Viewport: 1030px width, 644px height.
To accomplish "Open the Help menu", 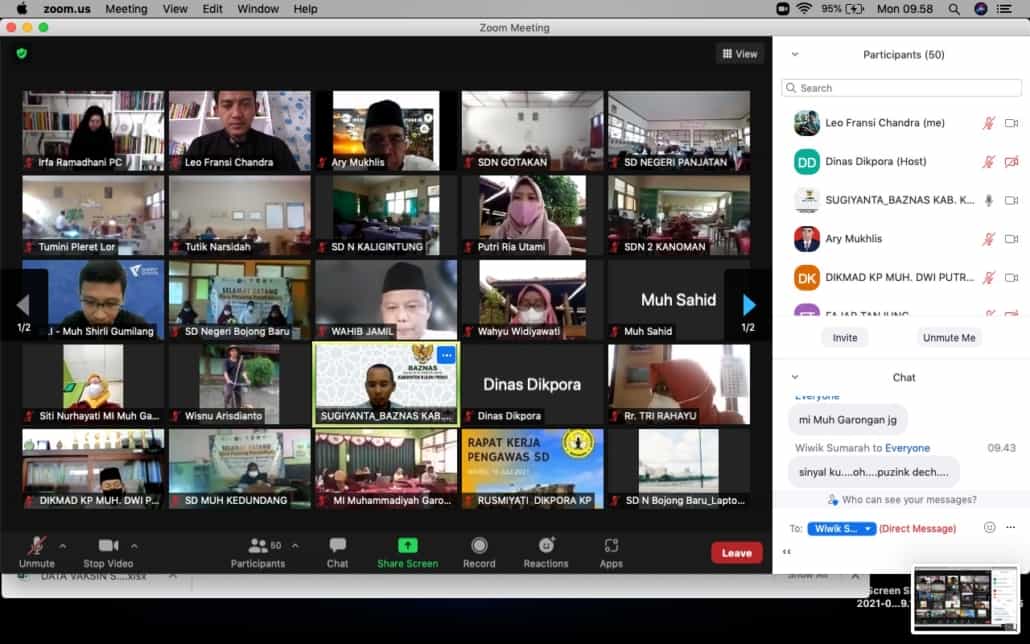I will pos(305,9).
